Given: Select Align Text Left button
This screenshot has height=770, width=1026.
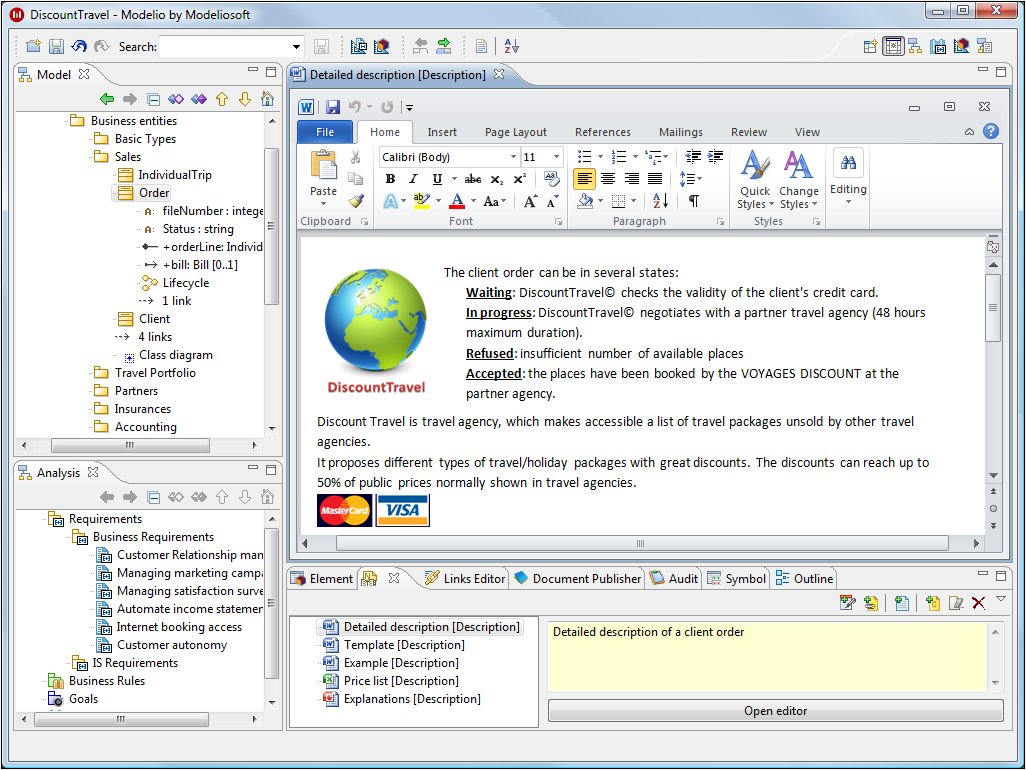Looking at the screenshot, I should pyautogui.click(x=584, y=178).
